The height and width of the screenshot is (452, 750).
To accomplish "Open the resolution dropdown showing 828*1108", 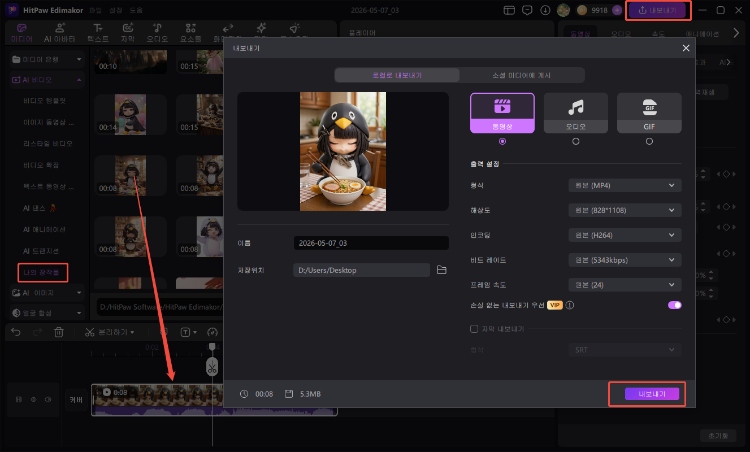I will pos(625,210).
